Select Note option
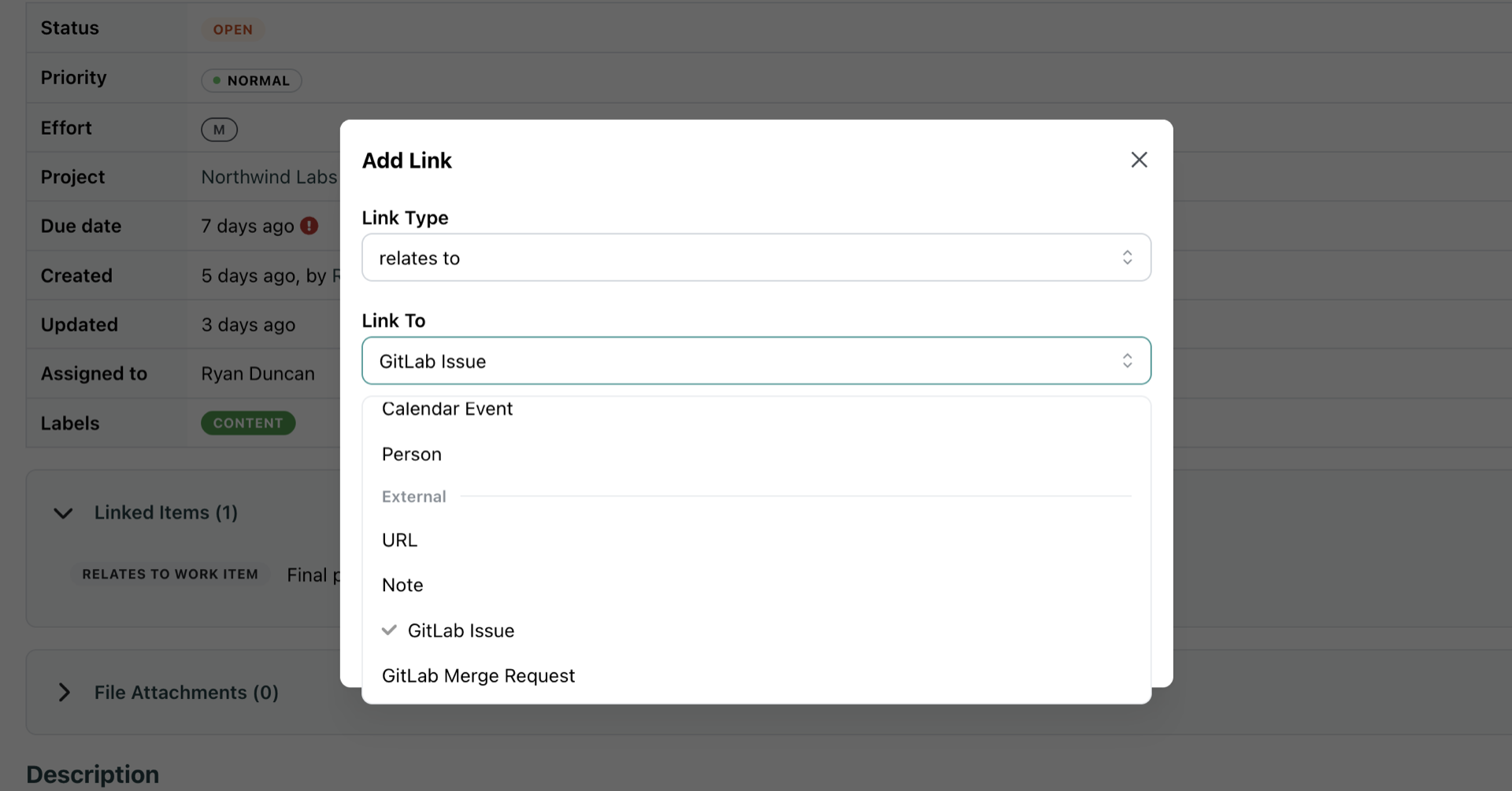 [x=756, y=585]
